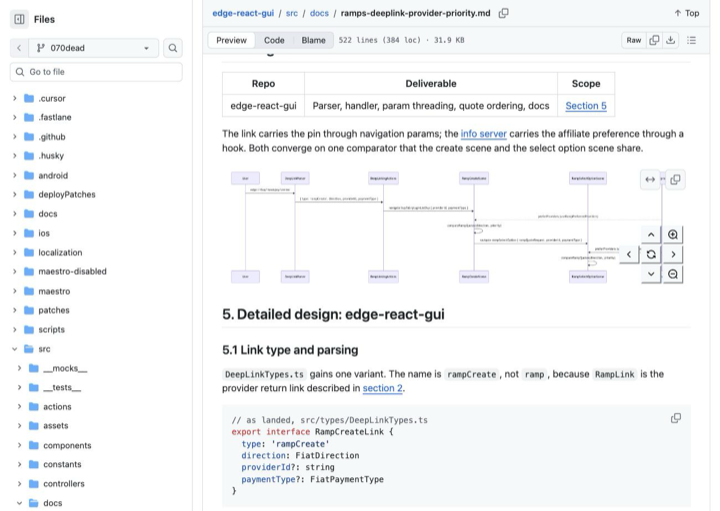Screen dimensions: 720x511
Task: Pan the diagram left
Action: (x=629, y=254)
